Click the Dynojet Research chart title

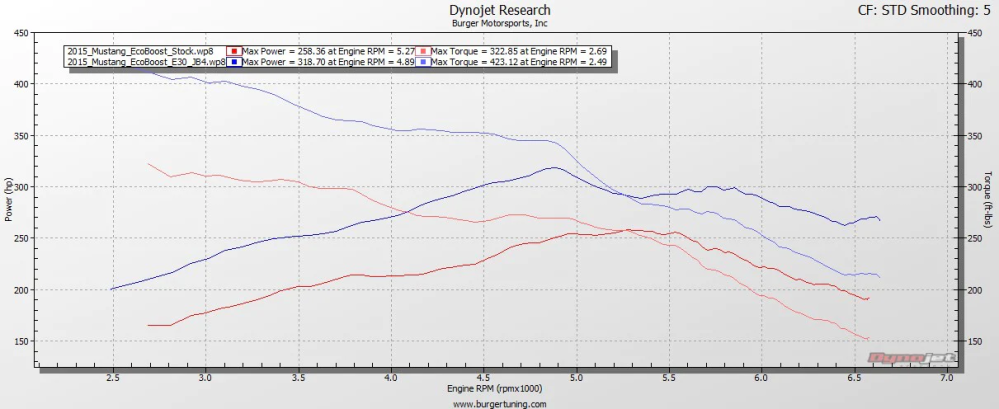click(x=500, y=10)
